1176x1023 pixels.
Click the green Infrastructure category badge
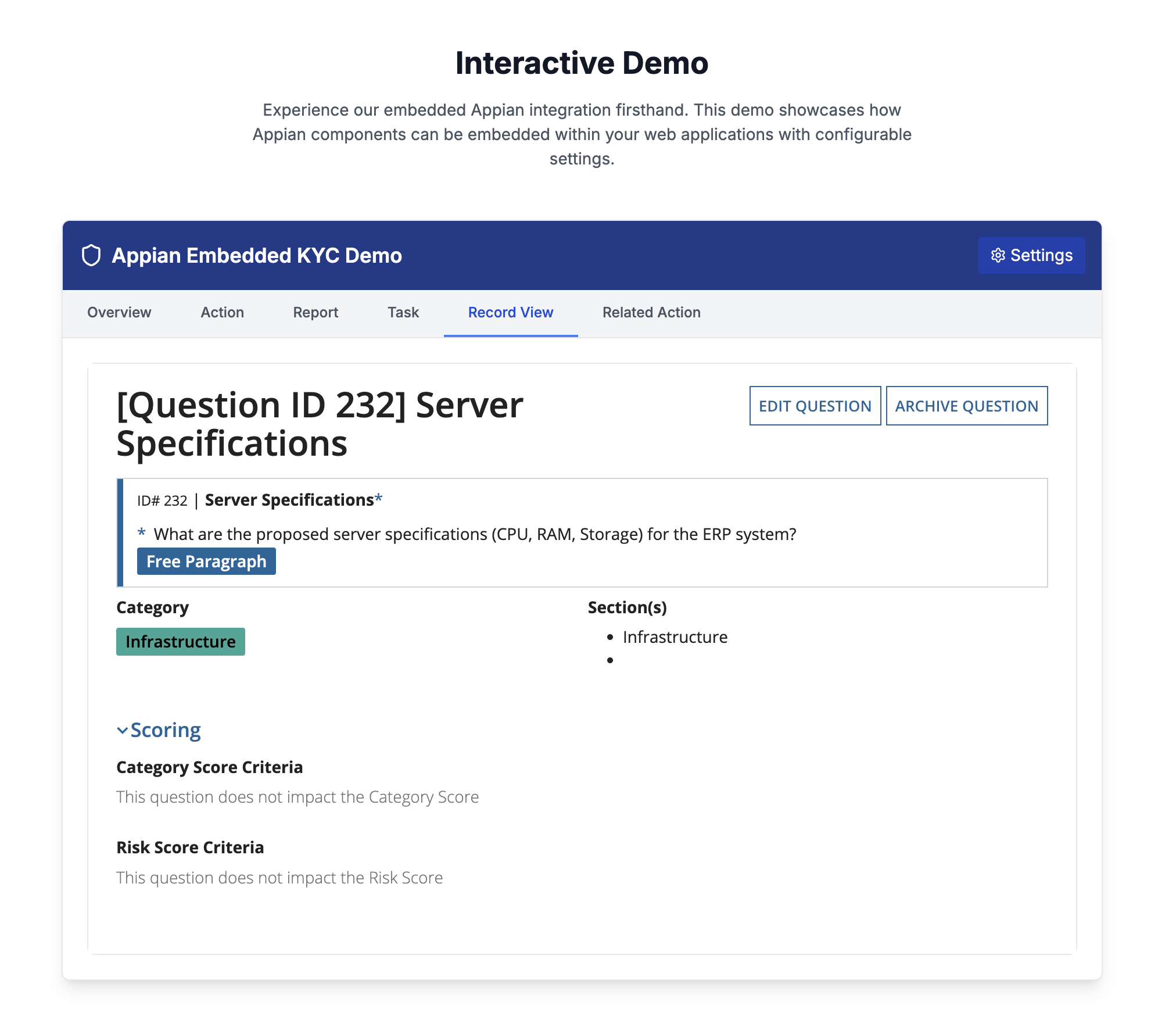[x=181, y=642]
